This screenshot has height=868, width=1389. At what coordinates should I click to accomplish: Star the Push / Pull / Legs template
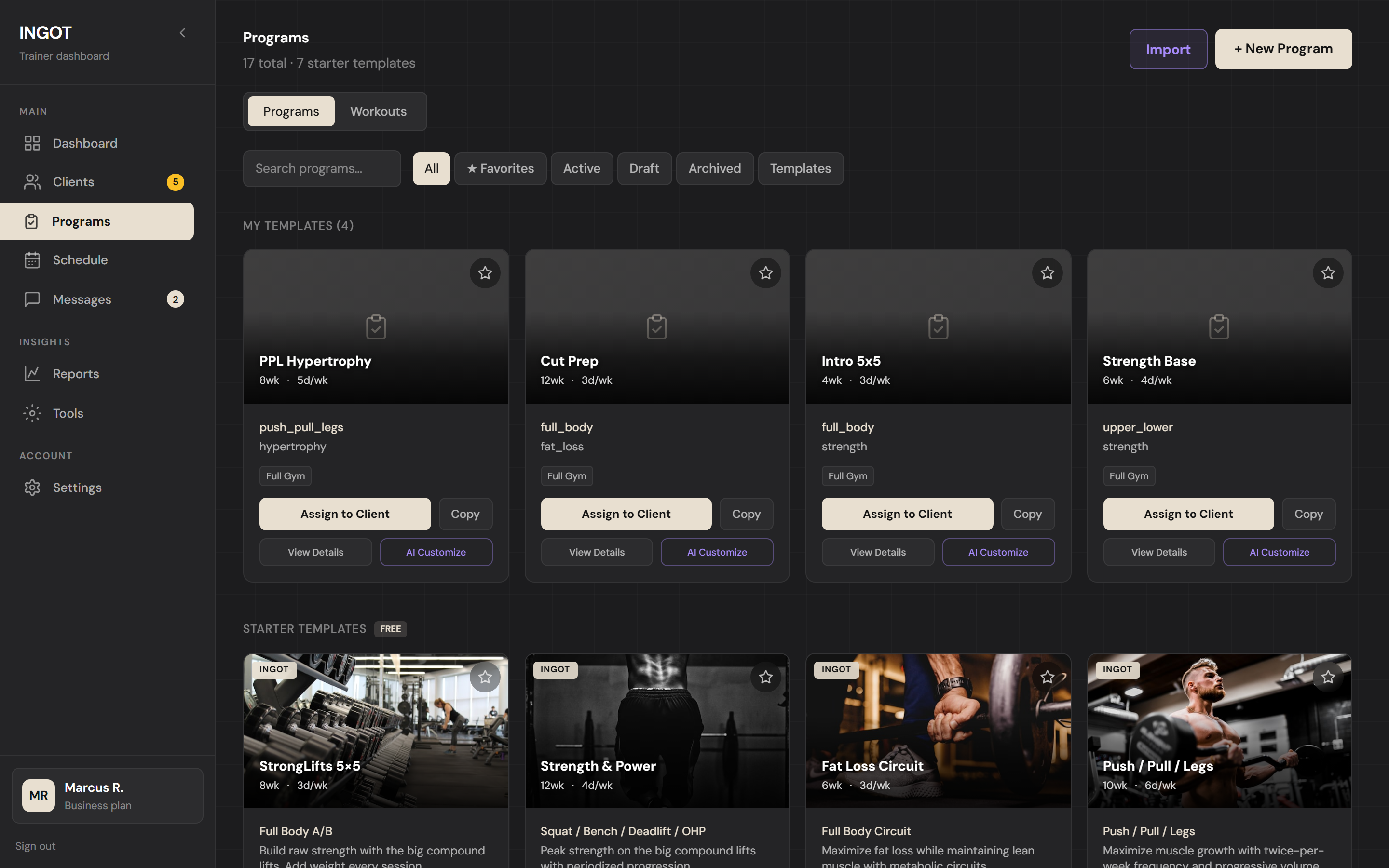pos(1328,677)
